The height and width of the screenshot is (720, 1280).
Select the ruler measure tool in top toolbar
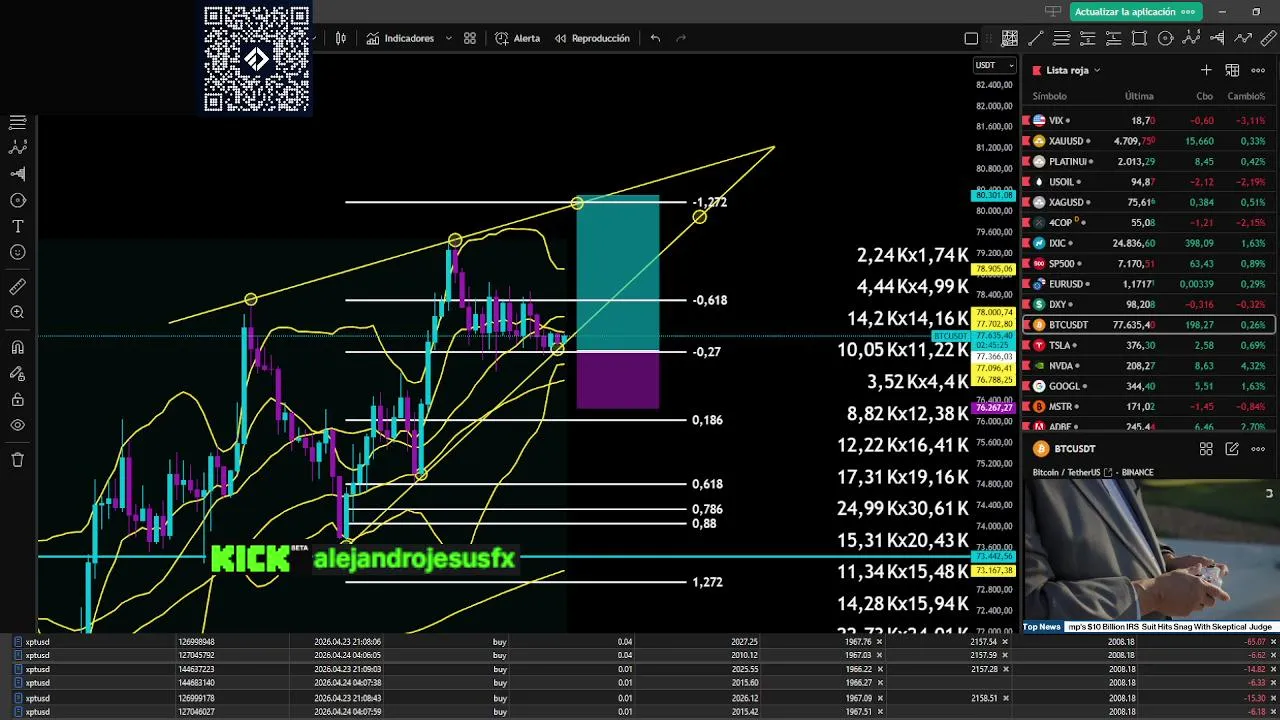(x=1268, y=38)
